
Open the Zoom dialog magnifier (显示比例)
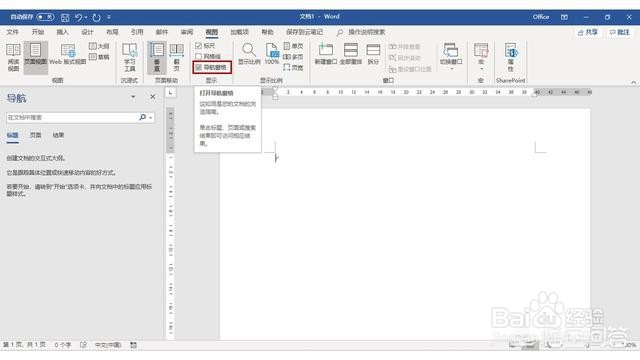249,54
